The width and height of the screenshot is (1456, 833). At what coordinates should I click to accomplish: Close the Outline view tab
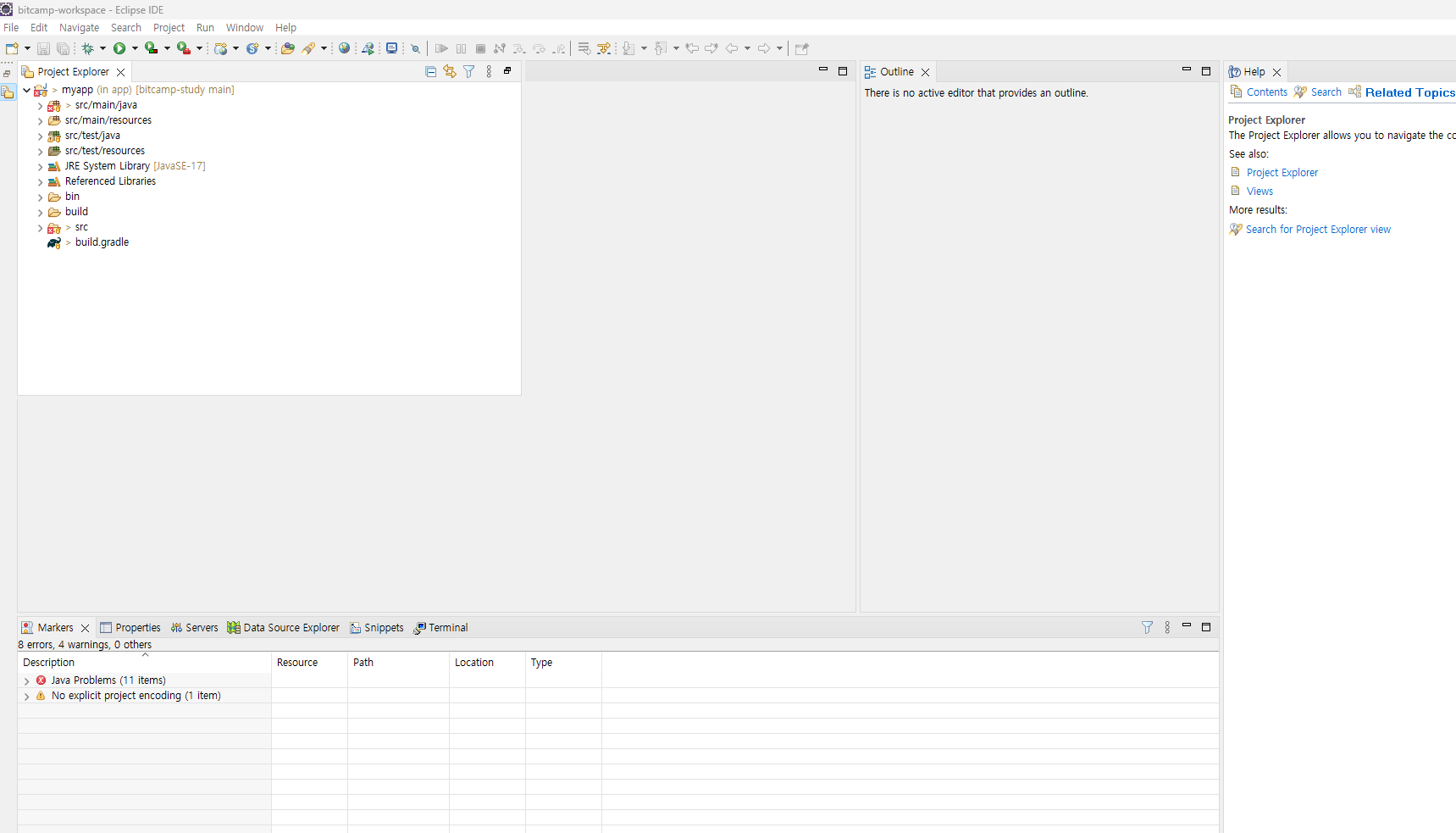[925, 72]
